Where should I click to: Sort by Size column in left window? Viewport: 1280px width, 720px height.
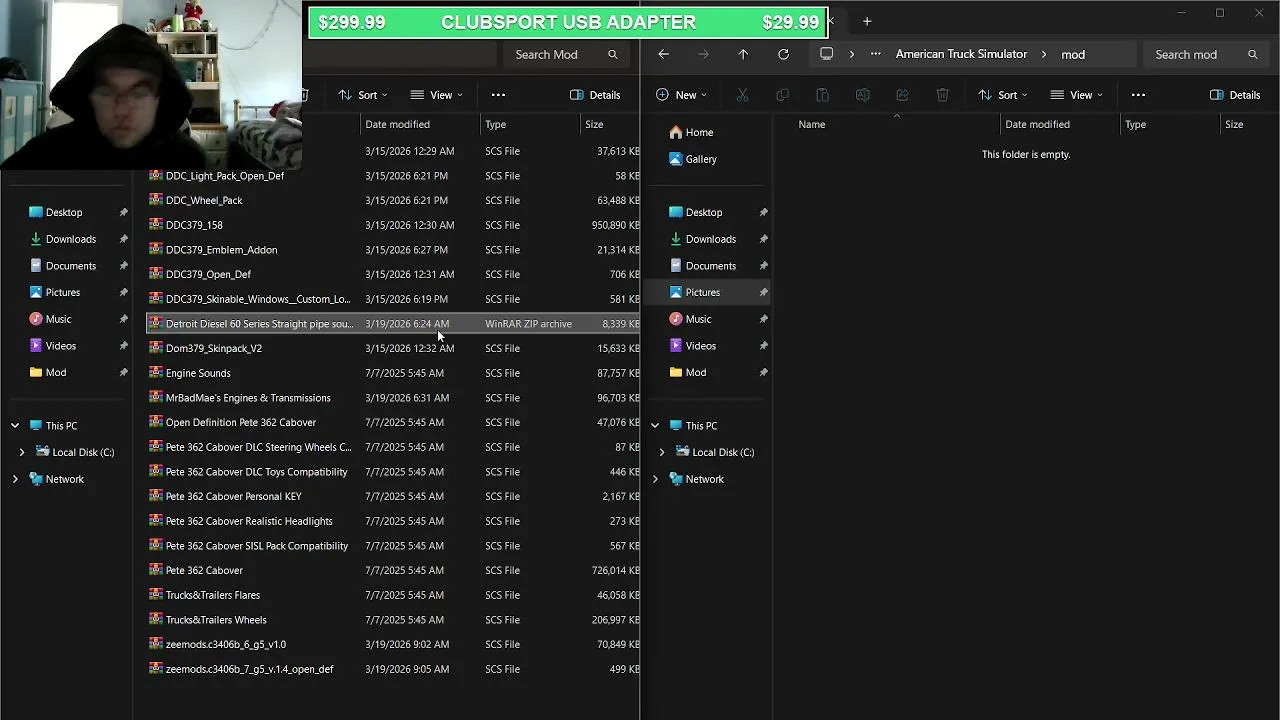coord(594,124)
